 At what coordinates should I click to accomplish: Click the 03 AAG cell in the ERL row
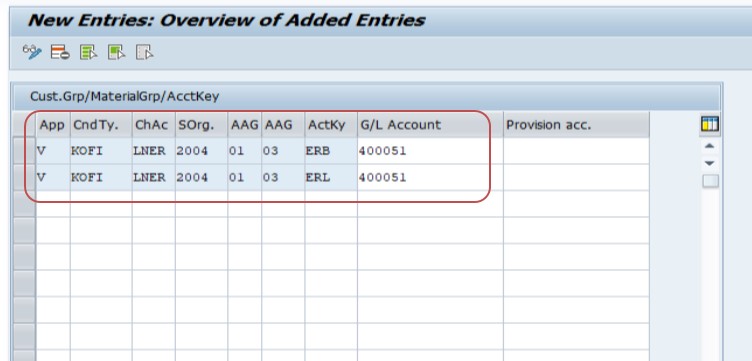(283, 177)
